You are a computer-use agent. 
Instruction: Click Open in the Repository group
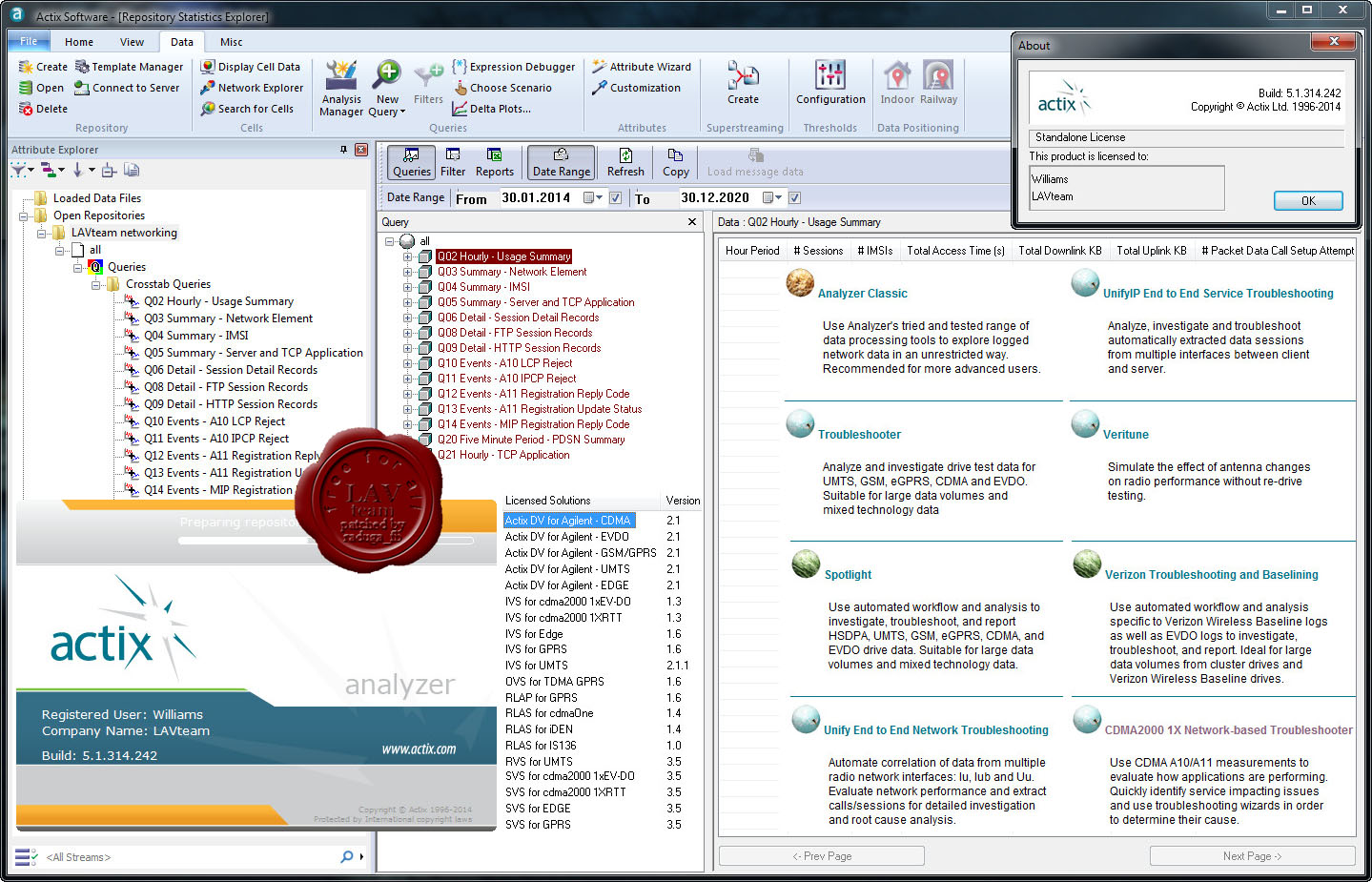(x=41, y=88)
